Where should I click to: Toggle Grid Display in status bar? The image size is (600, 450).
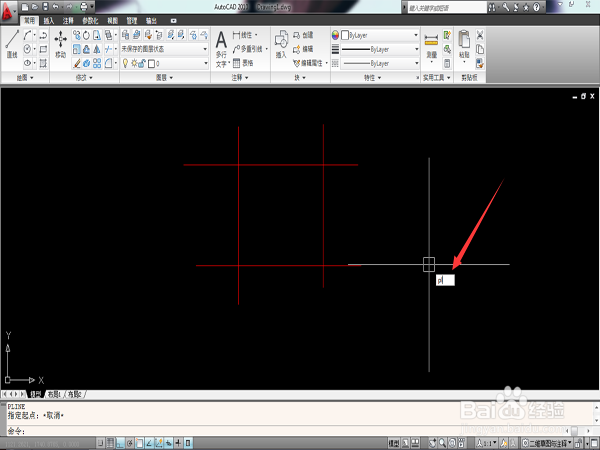click(x=110, y=443)
